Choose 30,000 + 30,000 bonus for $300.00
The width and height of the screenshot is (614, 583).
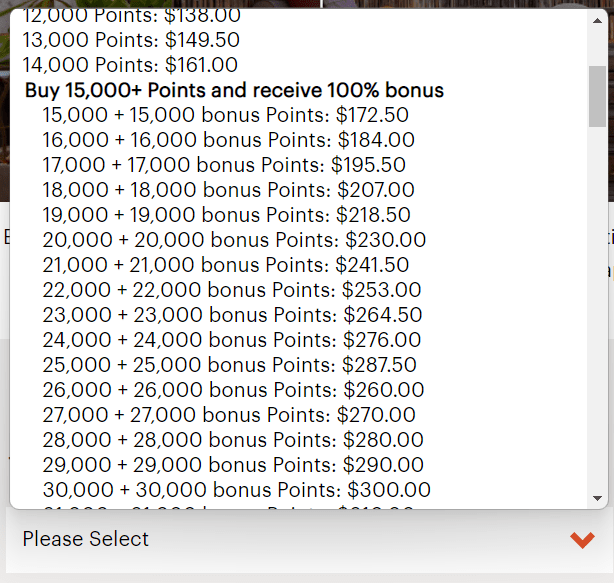pos(236,490)
